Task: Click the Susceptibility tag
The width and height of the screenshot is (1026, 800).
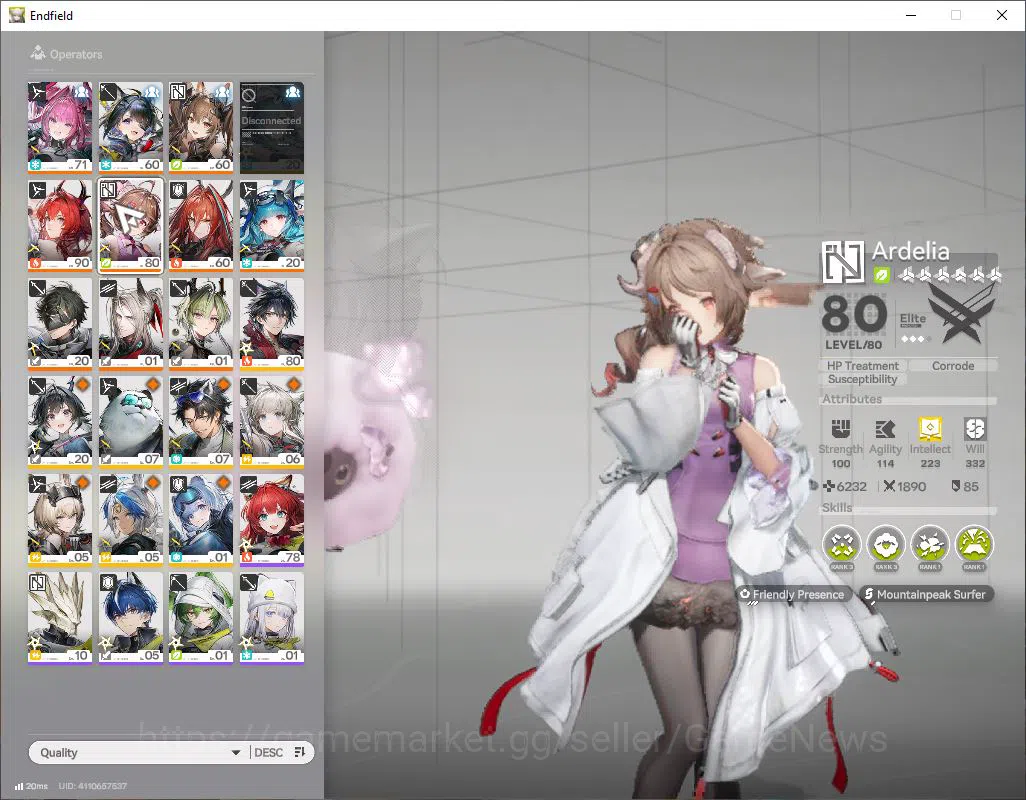Action: tap(862, 379)
